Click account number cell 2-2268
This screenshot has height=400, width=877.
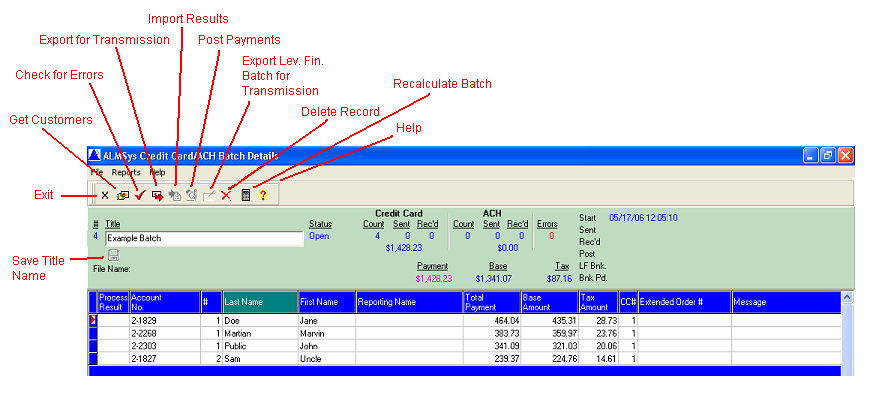point(165,333)
